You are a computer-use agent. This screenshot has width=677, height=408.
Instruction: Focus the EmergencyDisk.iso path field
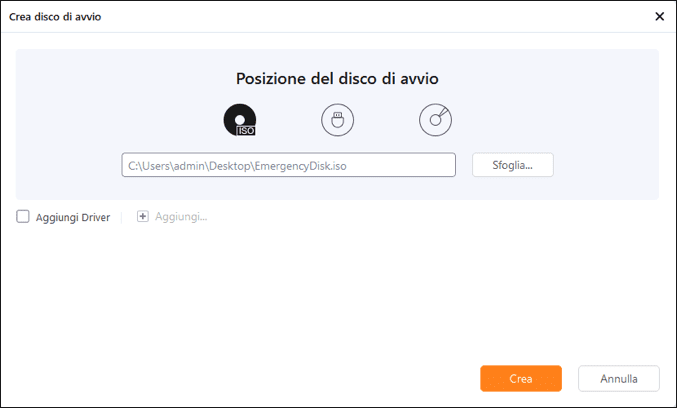tap(288, 165)
